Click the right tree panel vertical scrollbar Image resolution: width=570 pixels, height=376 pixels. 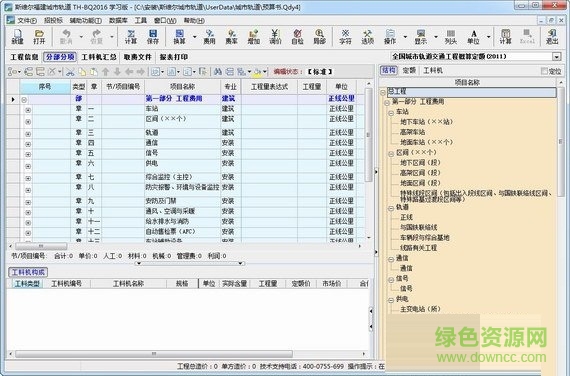pos(560,142)
